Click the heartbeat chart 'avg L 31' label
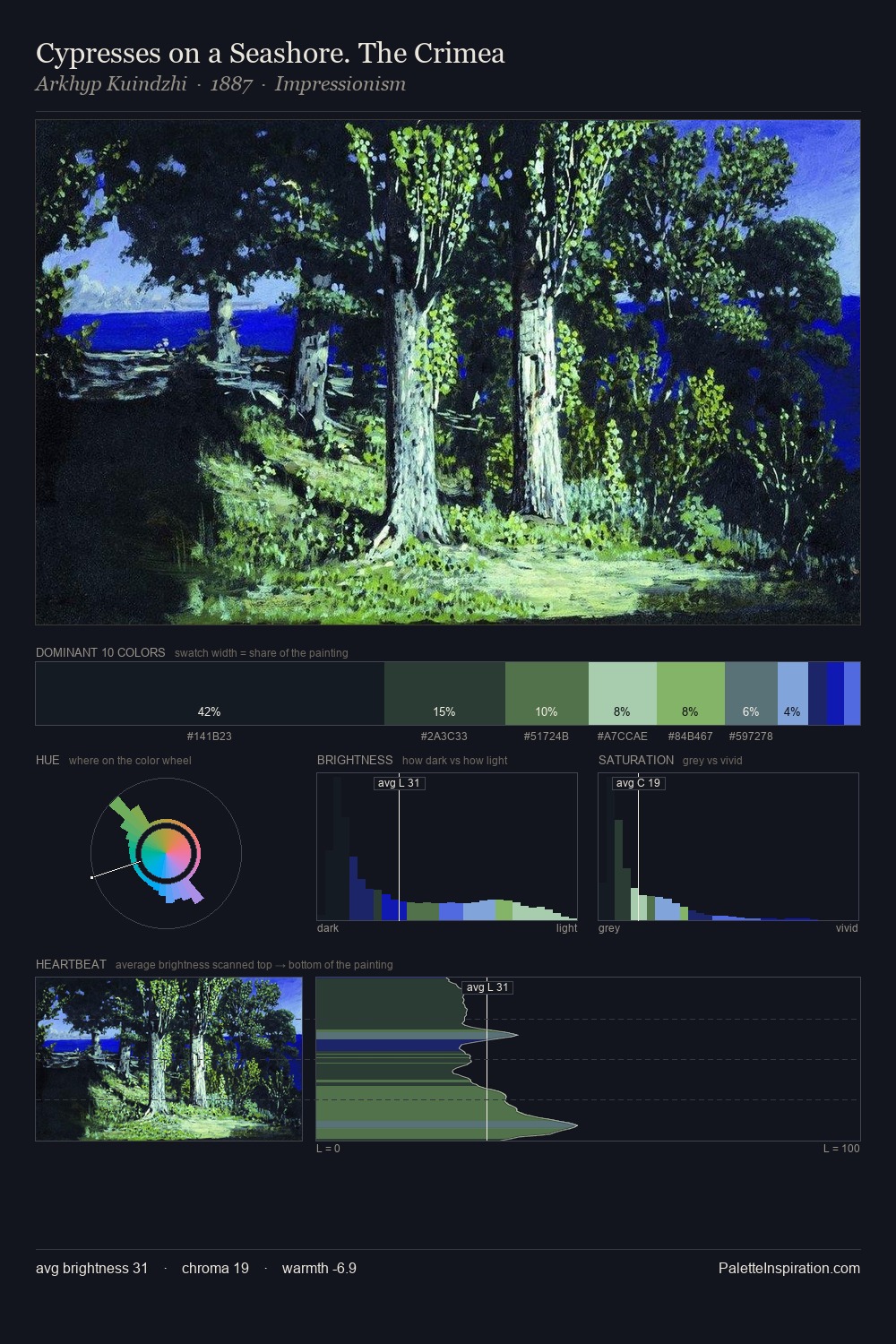This screenshot has width=896, height=1344. (x=487, y=987)
